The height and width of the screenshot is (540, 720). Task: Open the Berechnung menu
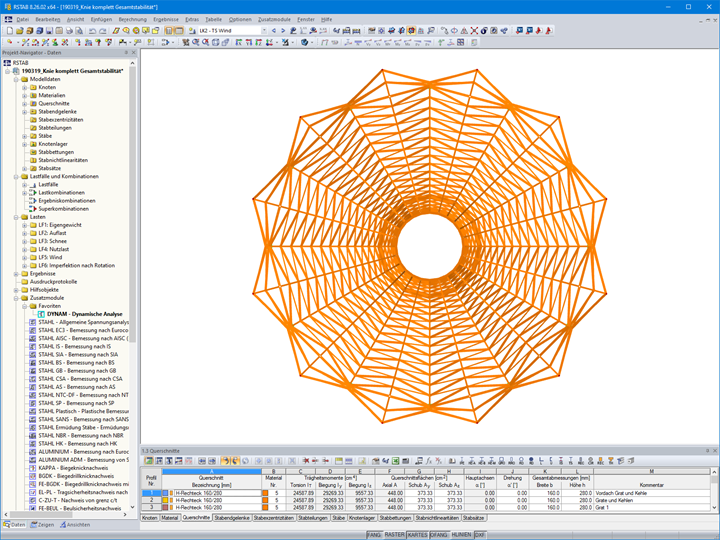[x=133, y=19]
